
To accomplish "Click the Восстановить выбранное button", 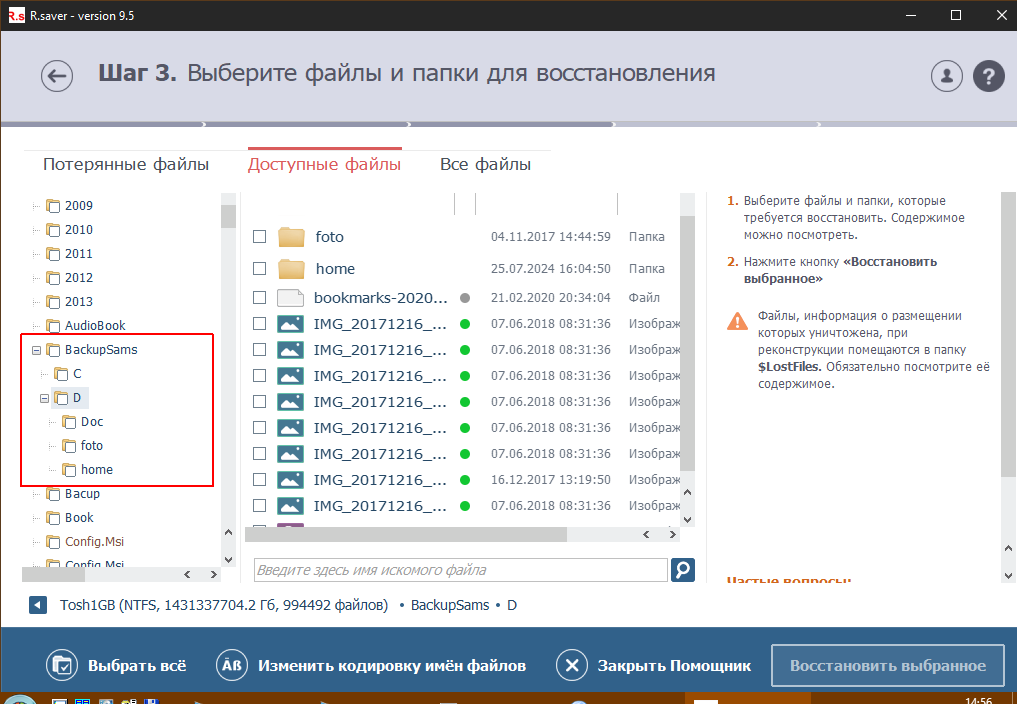I will 887,666.
